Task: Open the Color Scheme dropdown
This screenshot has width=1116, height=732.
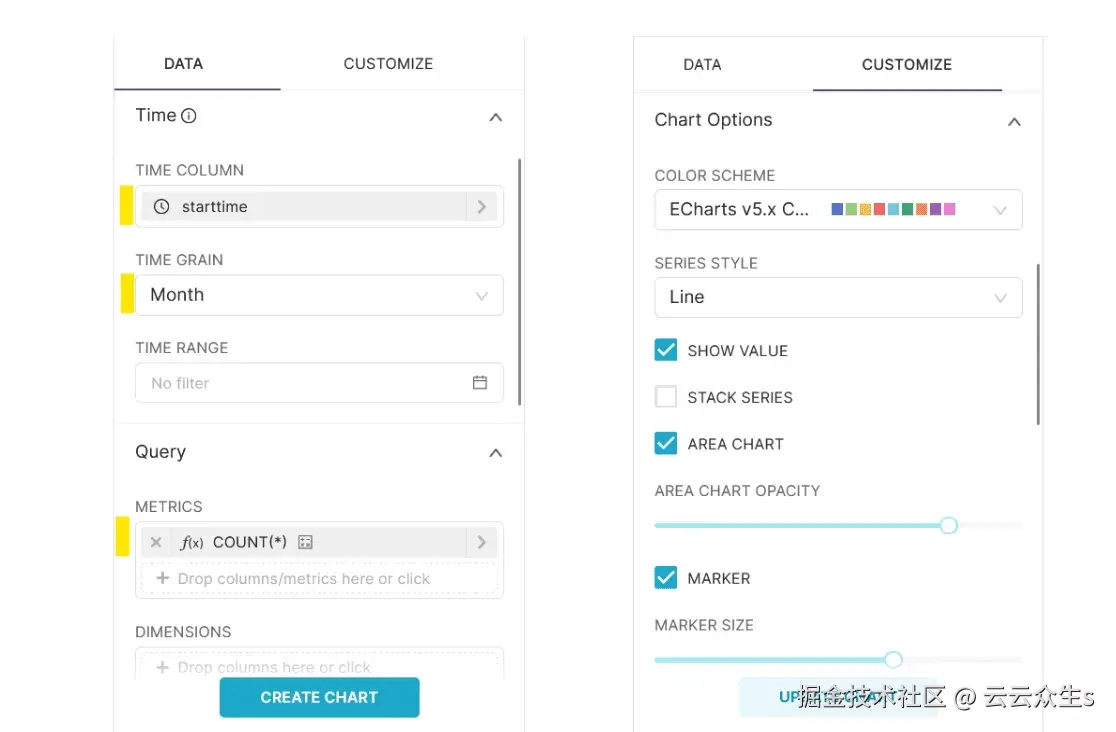Action: pos(838,210)
